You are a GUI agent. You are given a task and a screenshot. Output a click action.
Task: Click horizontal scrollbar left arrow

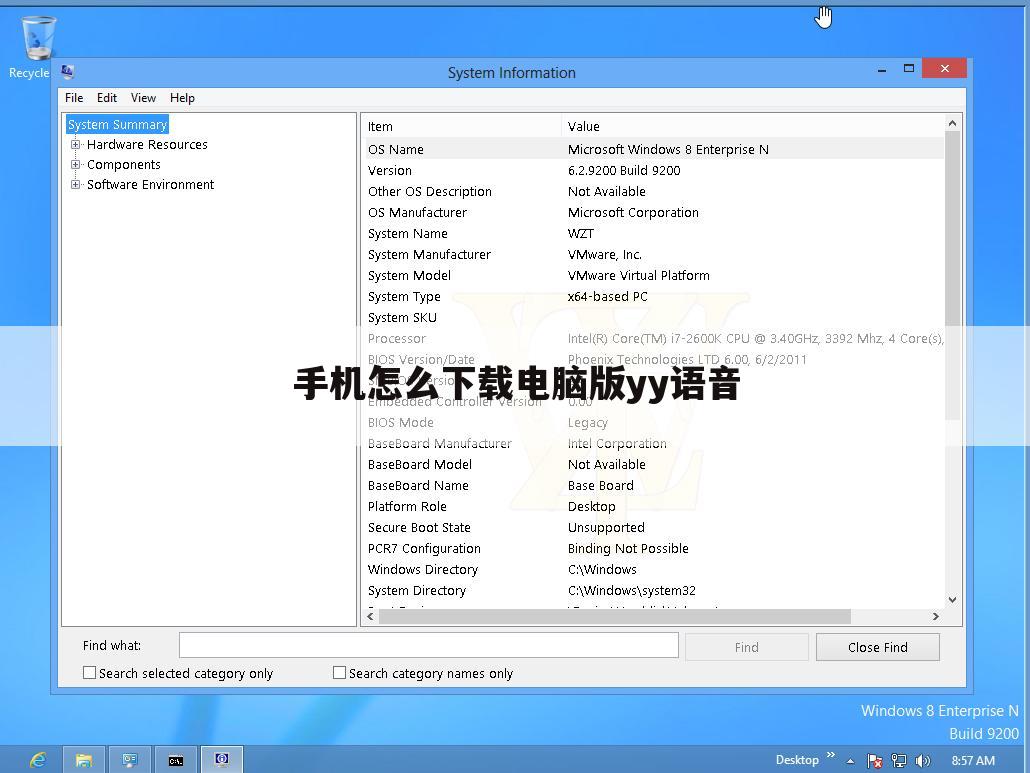(370, 616)
